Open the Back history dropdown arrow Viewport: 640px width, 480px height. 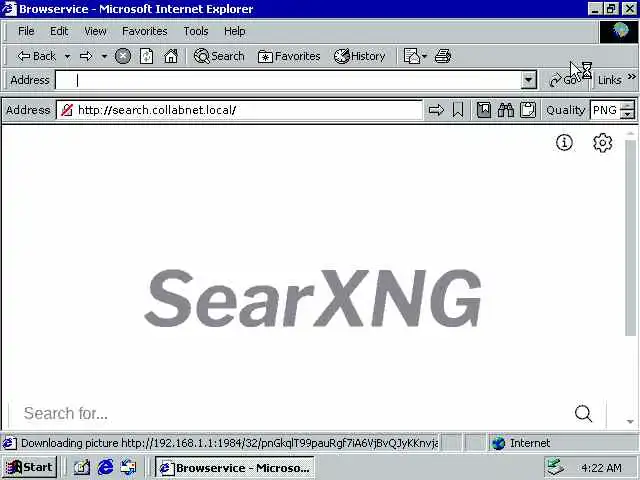point(67,56)
